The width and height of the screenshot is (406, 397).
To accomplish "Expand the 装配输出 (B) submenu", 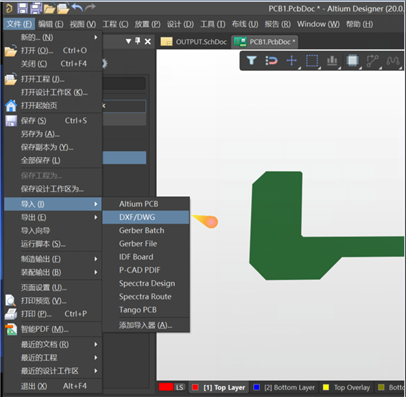I will pos(53,272).
